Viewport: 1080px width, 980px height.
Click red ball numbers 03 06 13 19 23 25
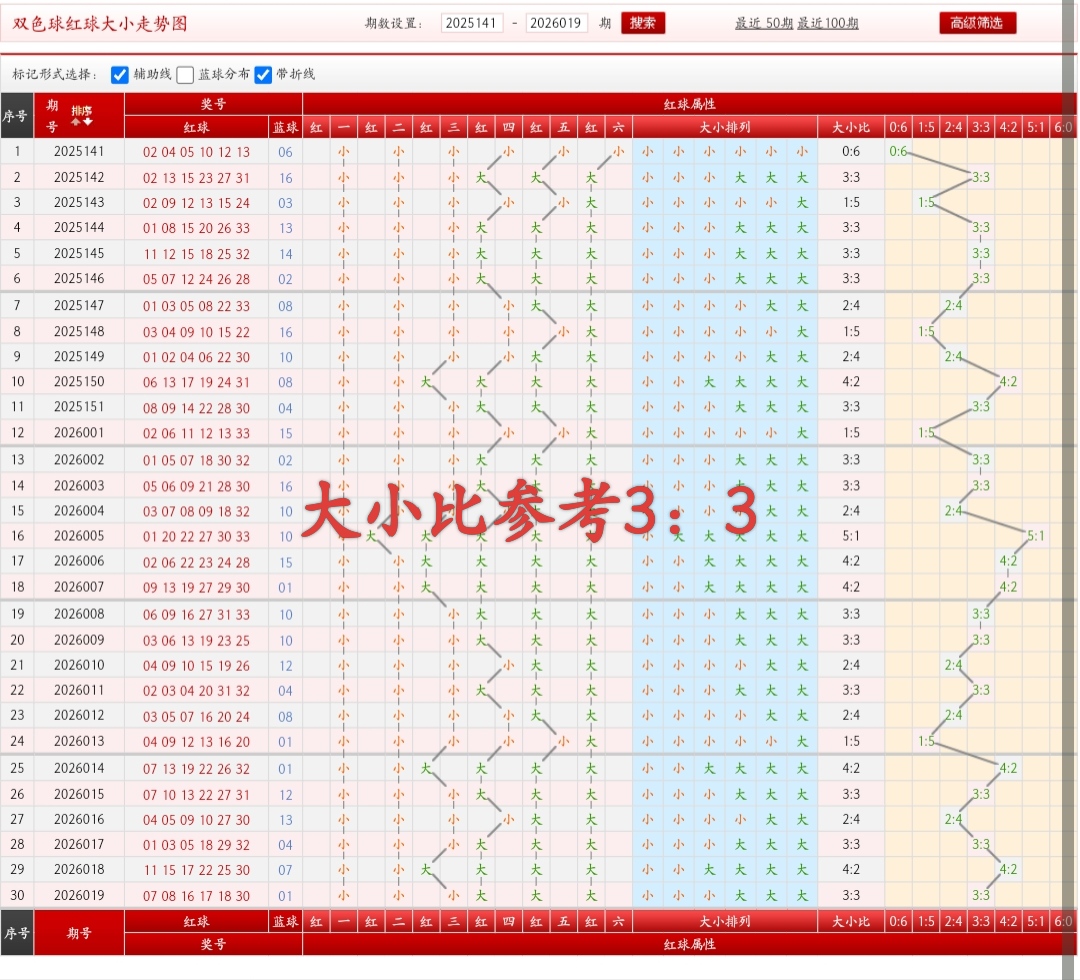(x=196, y=640)
